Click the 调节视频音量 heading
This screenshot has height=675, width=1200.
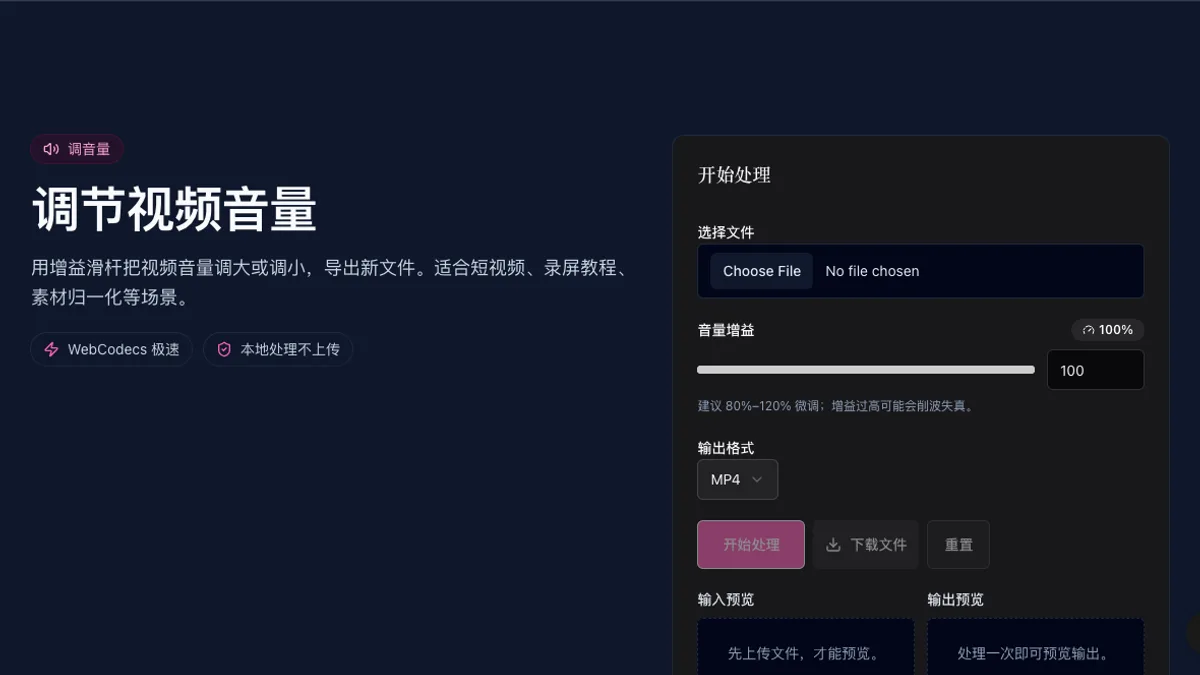coord(174,209)
